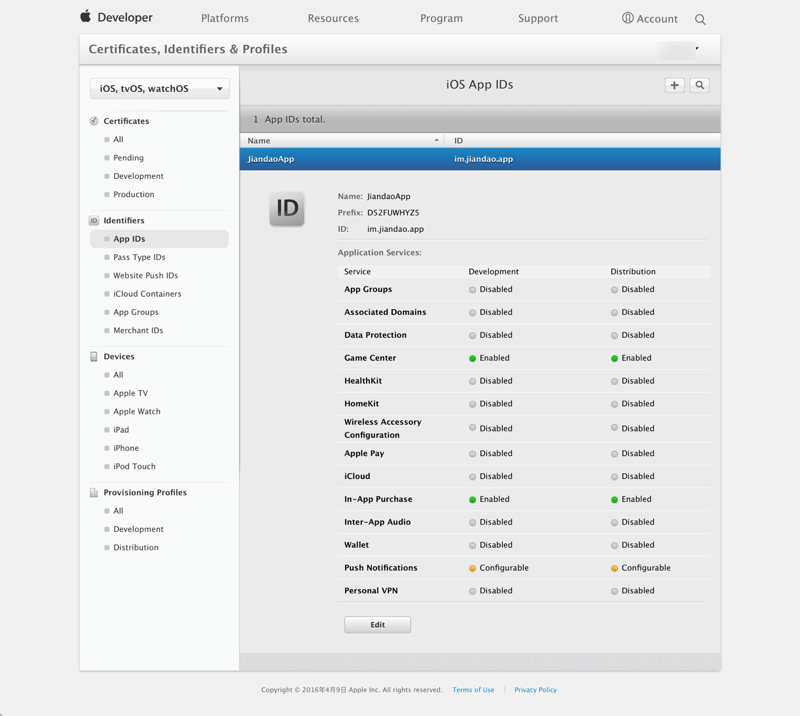Show Pending certificates
This screenshot has height=716, width=800.
pos(128,158)
